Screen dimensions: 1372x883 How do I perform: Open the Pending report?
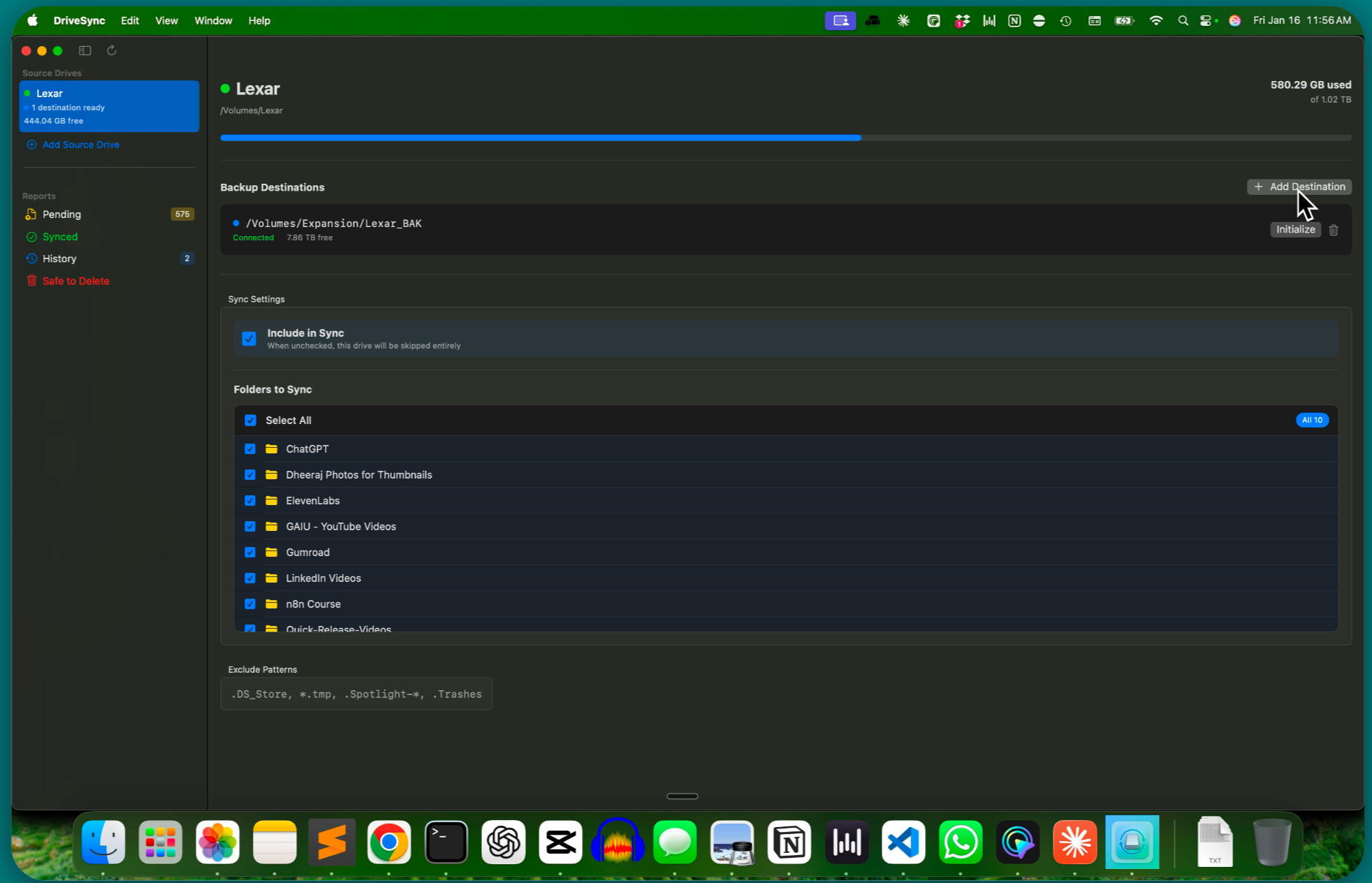point(61,214)
